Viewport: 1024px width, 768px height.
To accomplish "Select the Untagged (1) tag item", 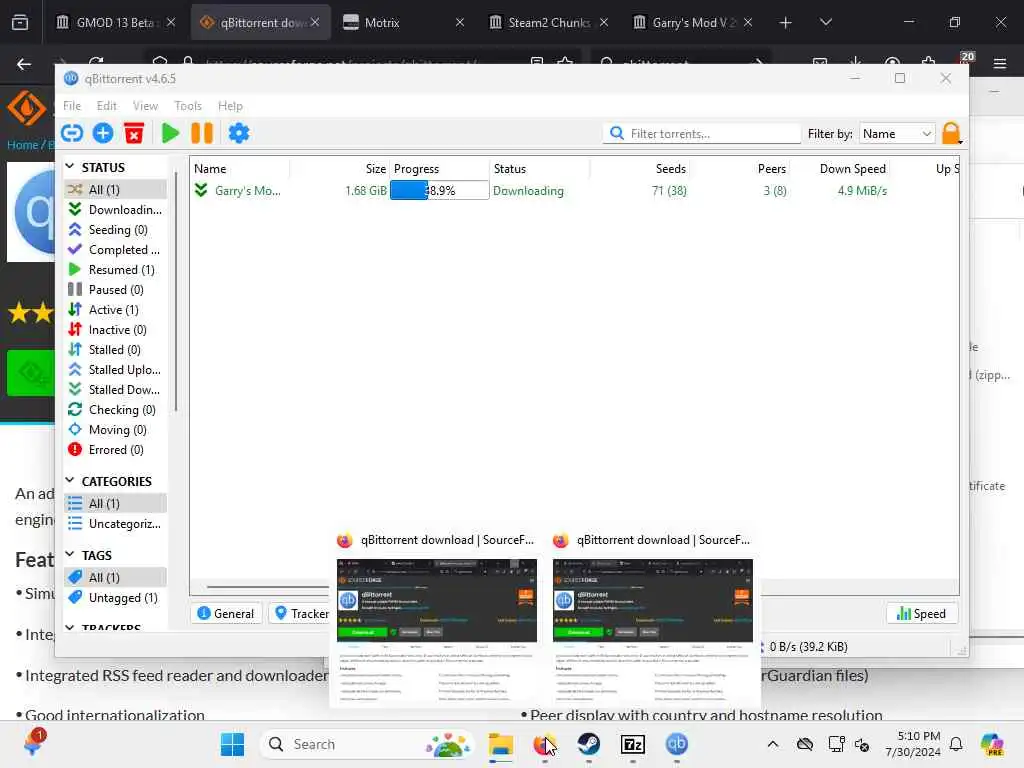I will pyautogui.click(x=116, y=598).
